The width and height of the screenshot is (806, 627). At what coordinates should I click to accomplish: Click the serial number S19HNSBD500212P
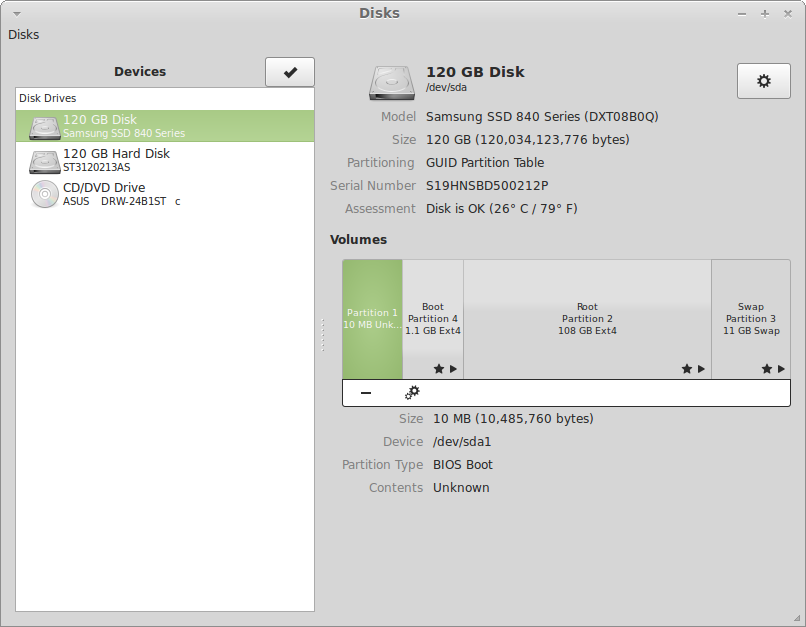[487, 186]
